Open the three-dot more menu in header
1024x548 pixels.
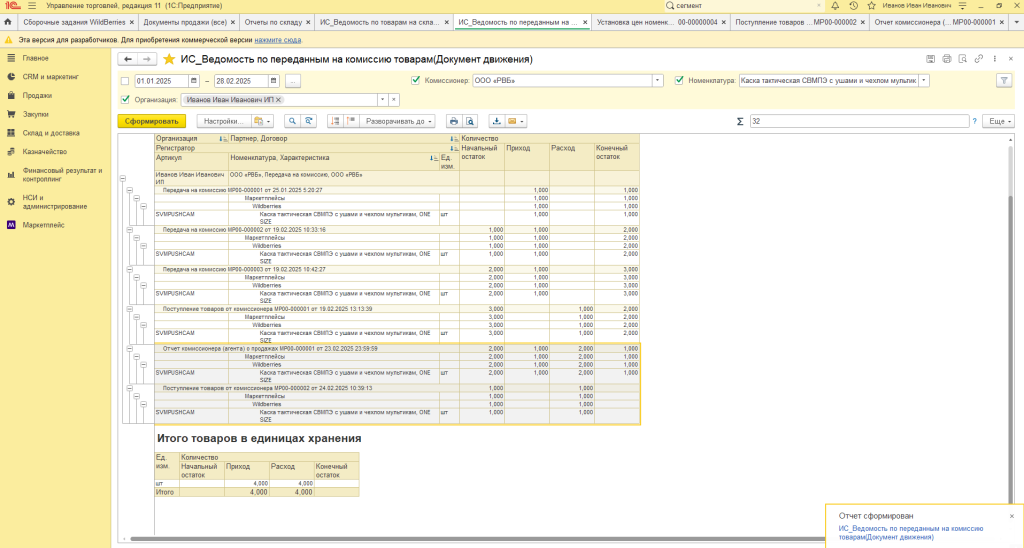995,59
